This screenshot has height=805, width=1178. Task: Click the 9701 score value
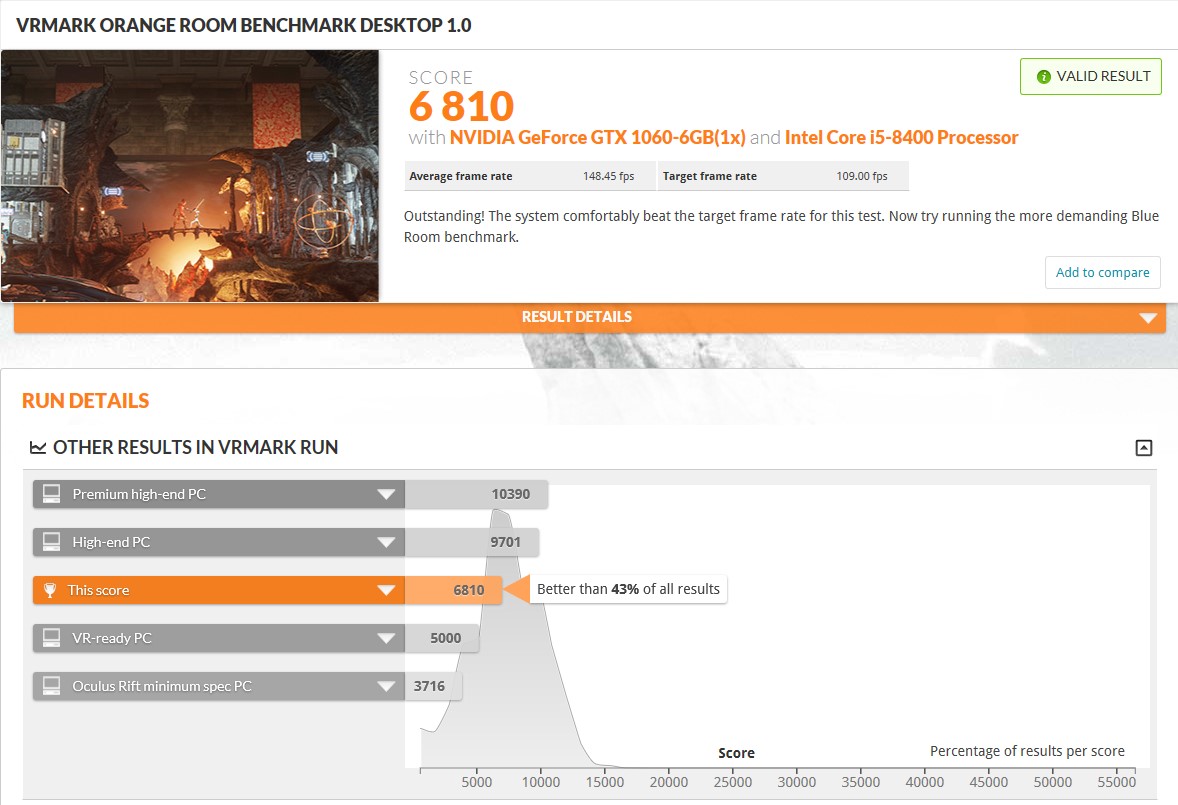[x=506, y=542]
